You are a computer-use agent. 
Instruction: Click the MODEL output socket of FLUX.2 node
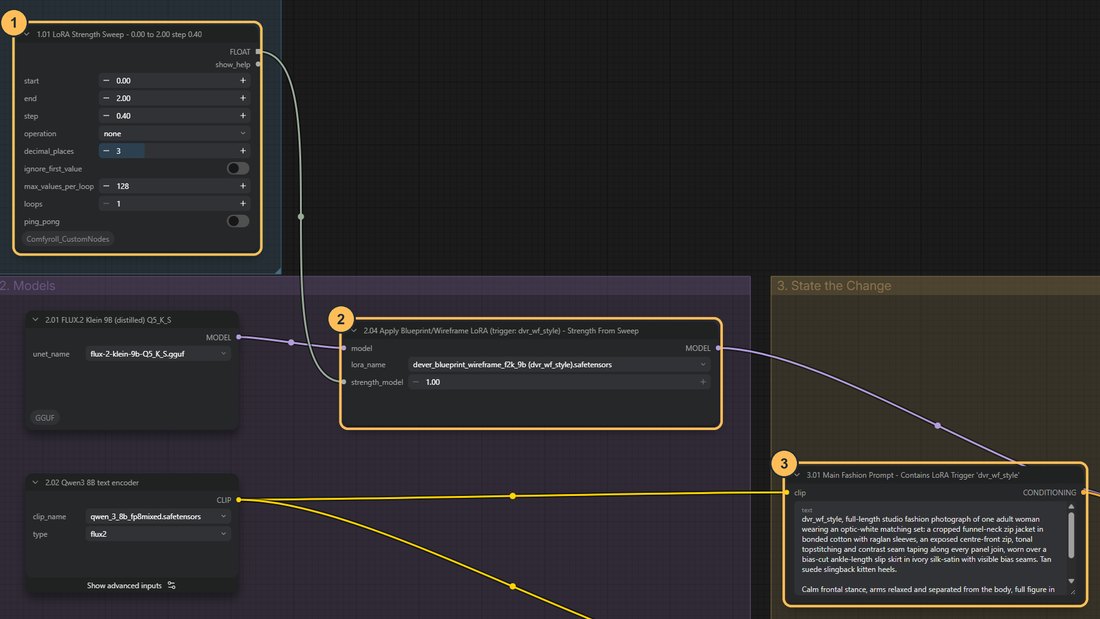pos(239,338)
